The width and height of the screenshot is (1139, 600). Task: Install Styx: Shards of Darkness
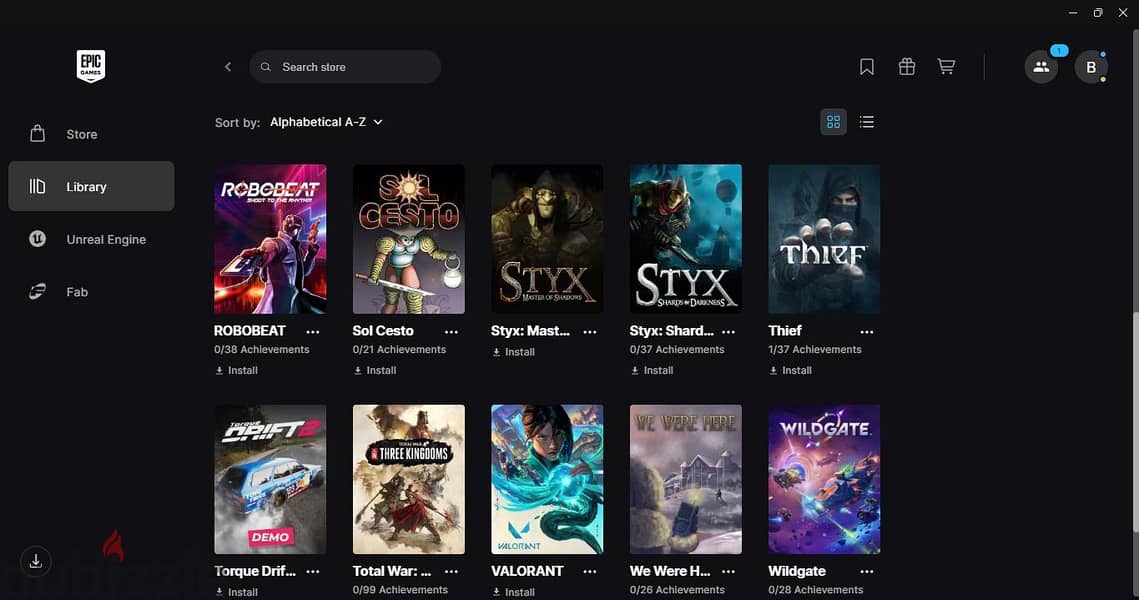click(652, 370)
